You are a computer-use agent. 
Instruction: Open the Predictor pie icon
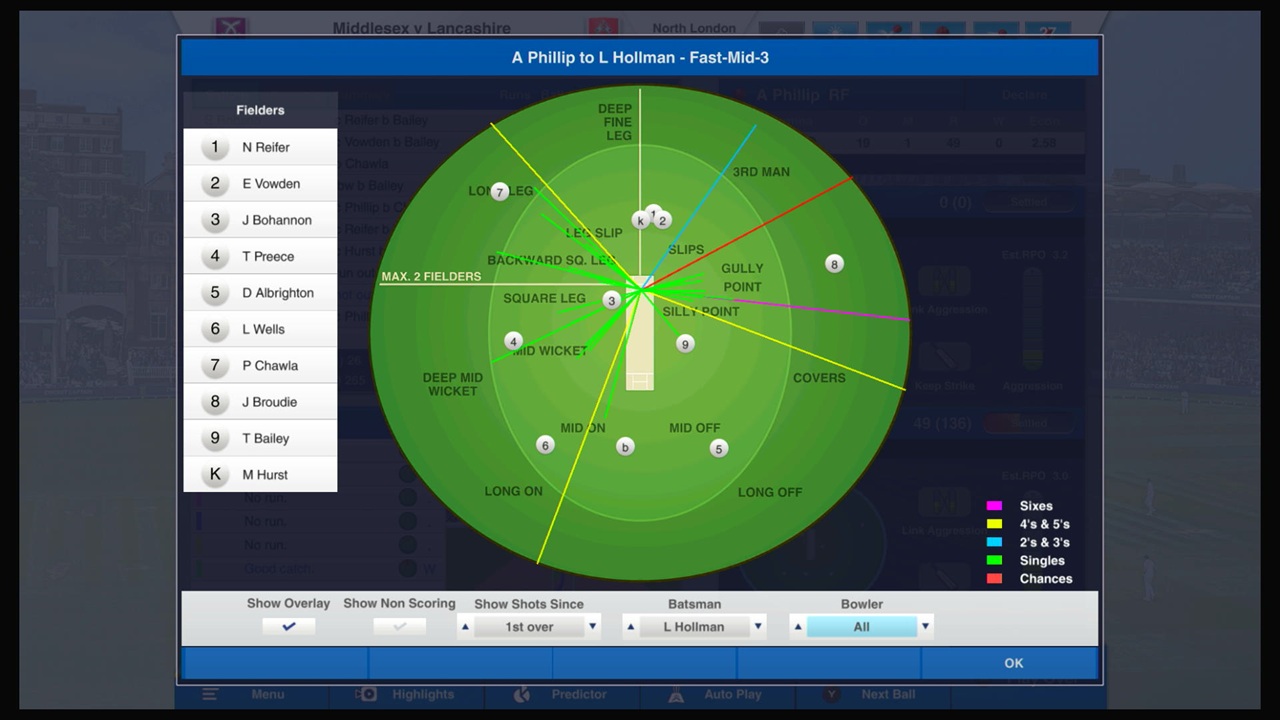[x=522, y=694]
